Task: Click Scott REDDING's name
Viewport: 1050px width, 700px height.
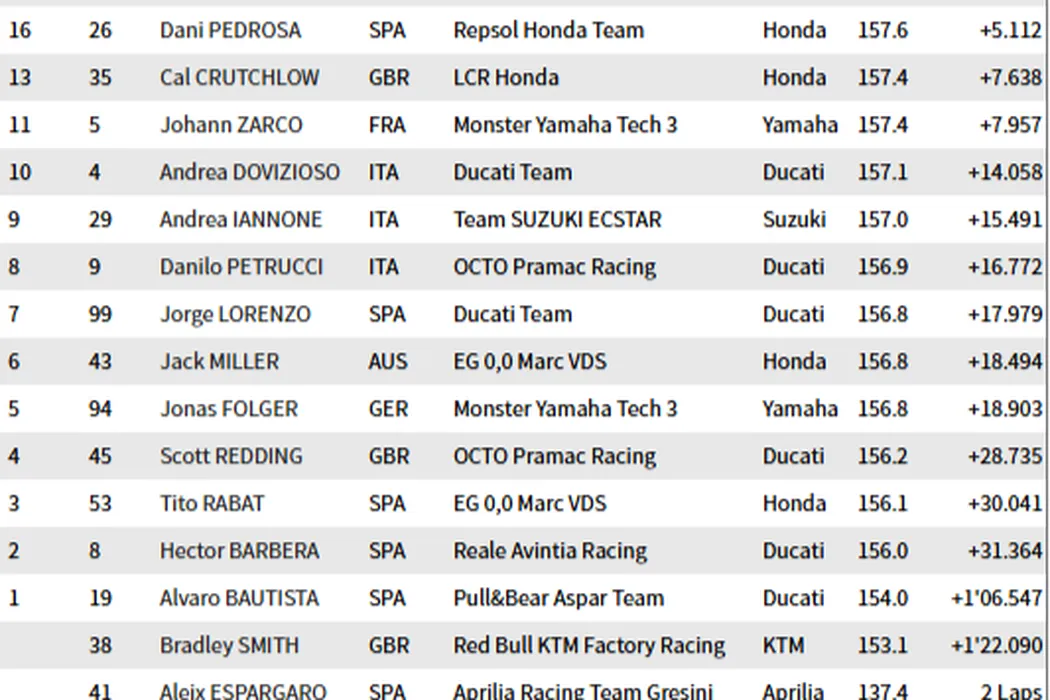Action: pyautogui.click(x=231, y=456)
